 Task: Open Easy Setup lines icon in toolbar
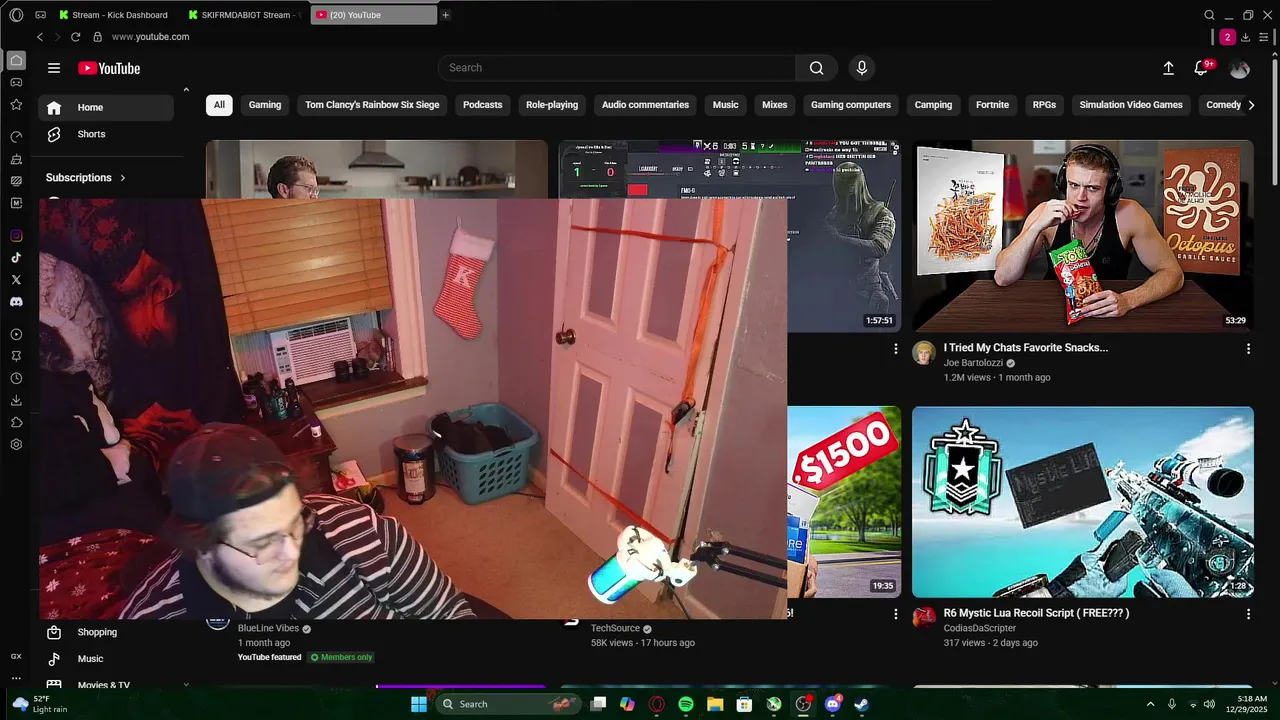[1264, 37]
